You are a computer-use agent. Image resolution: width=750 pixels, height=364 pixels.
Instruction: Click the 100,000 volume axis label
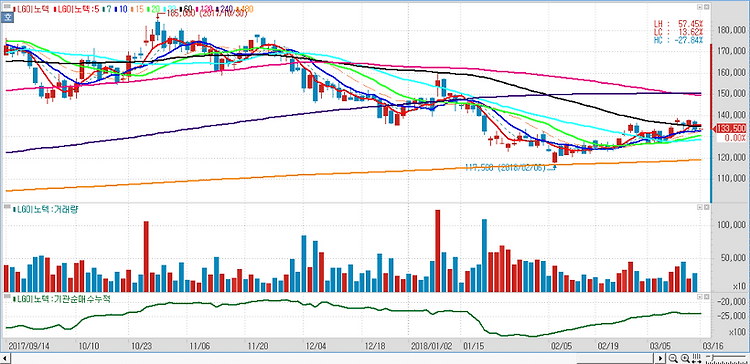tap(731, 225)
